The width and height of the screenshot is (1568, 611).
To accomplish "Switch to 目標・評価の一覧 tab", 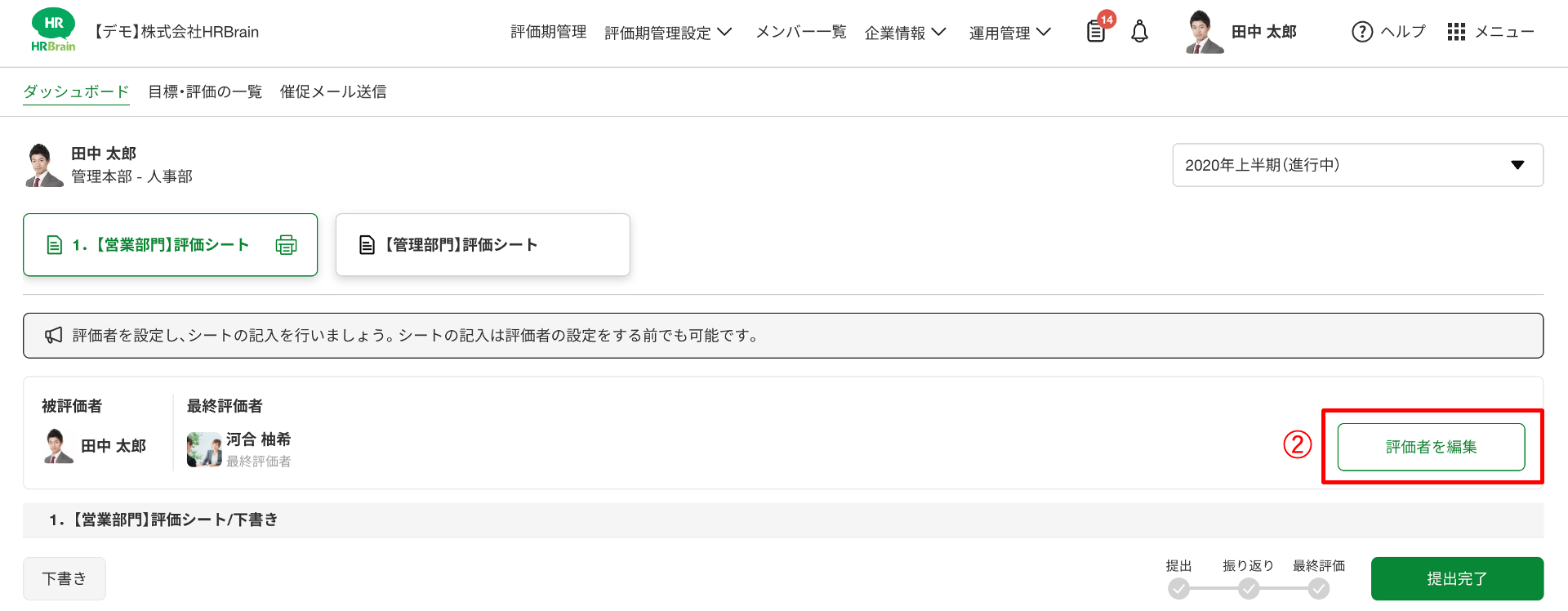I will pos(205,91).
